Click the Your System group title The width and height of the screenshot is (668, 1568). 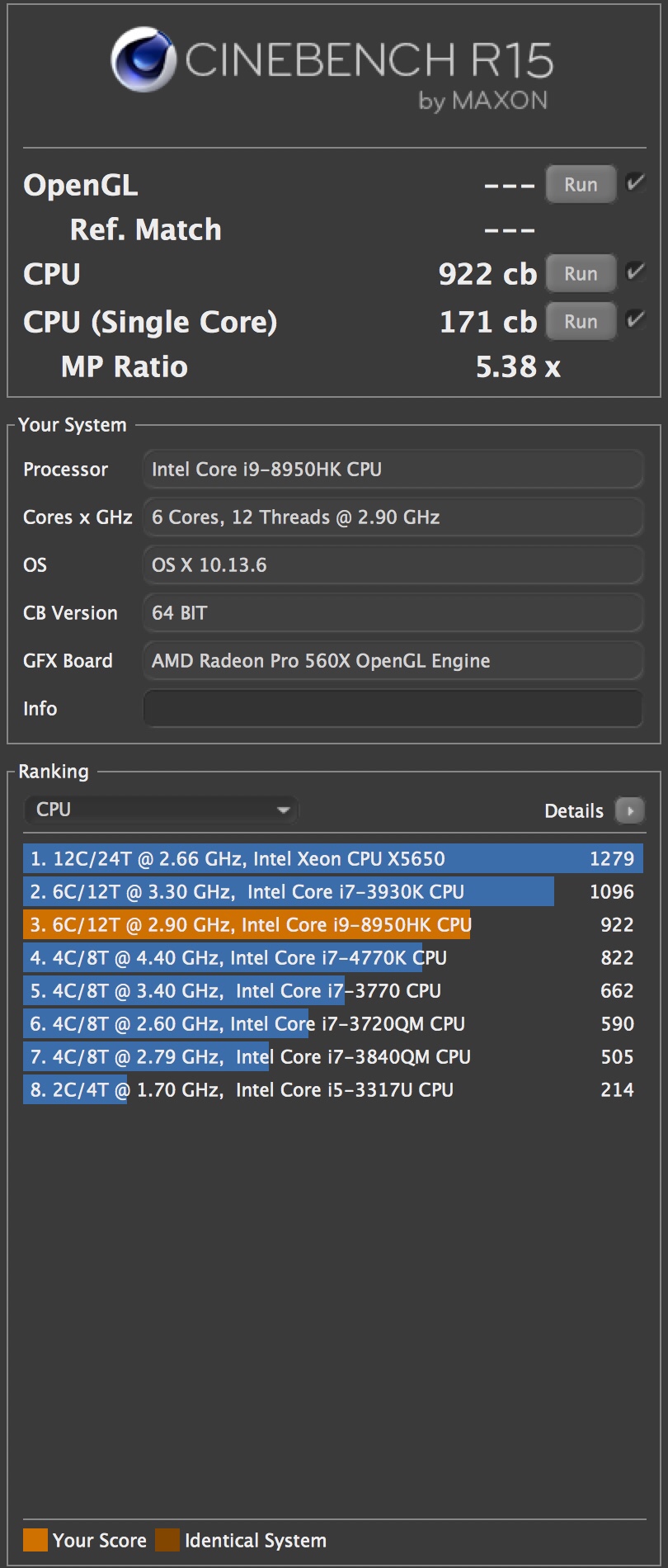coord(73,425)
